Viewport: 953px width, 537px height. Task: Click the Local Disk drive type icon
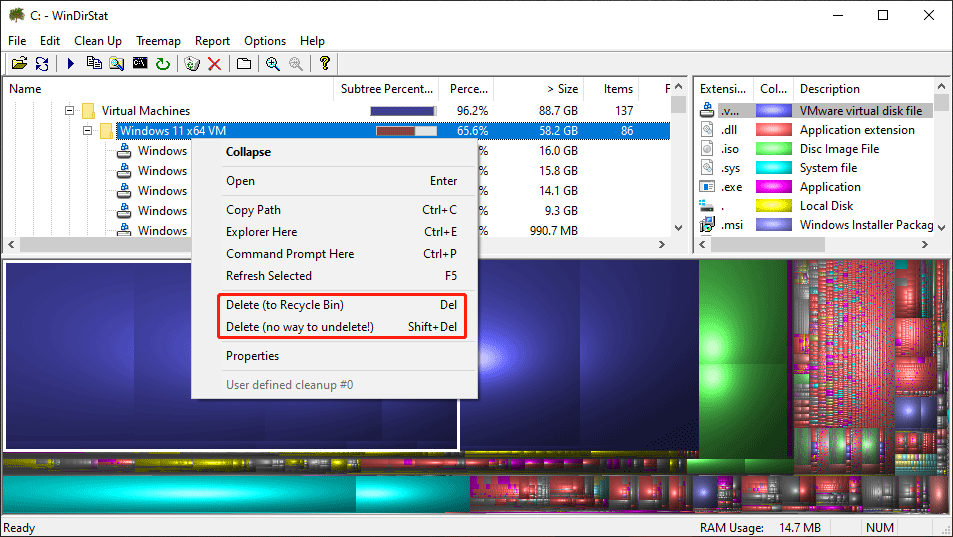coord(706,206)
